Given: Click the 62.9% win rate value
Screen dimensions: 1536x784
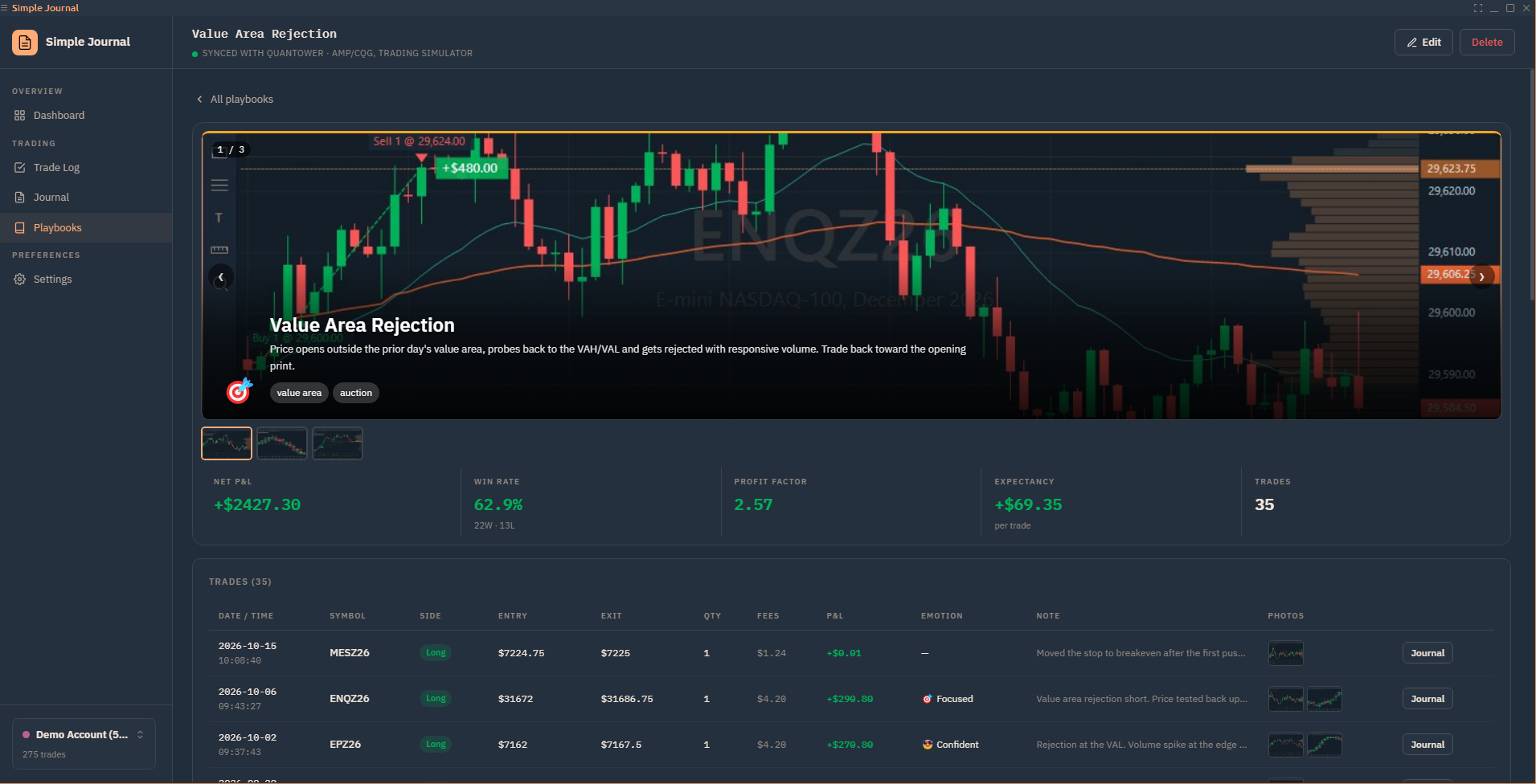Looking at the screenshot, I should (x=498, y=505).
